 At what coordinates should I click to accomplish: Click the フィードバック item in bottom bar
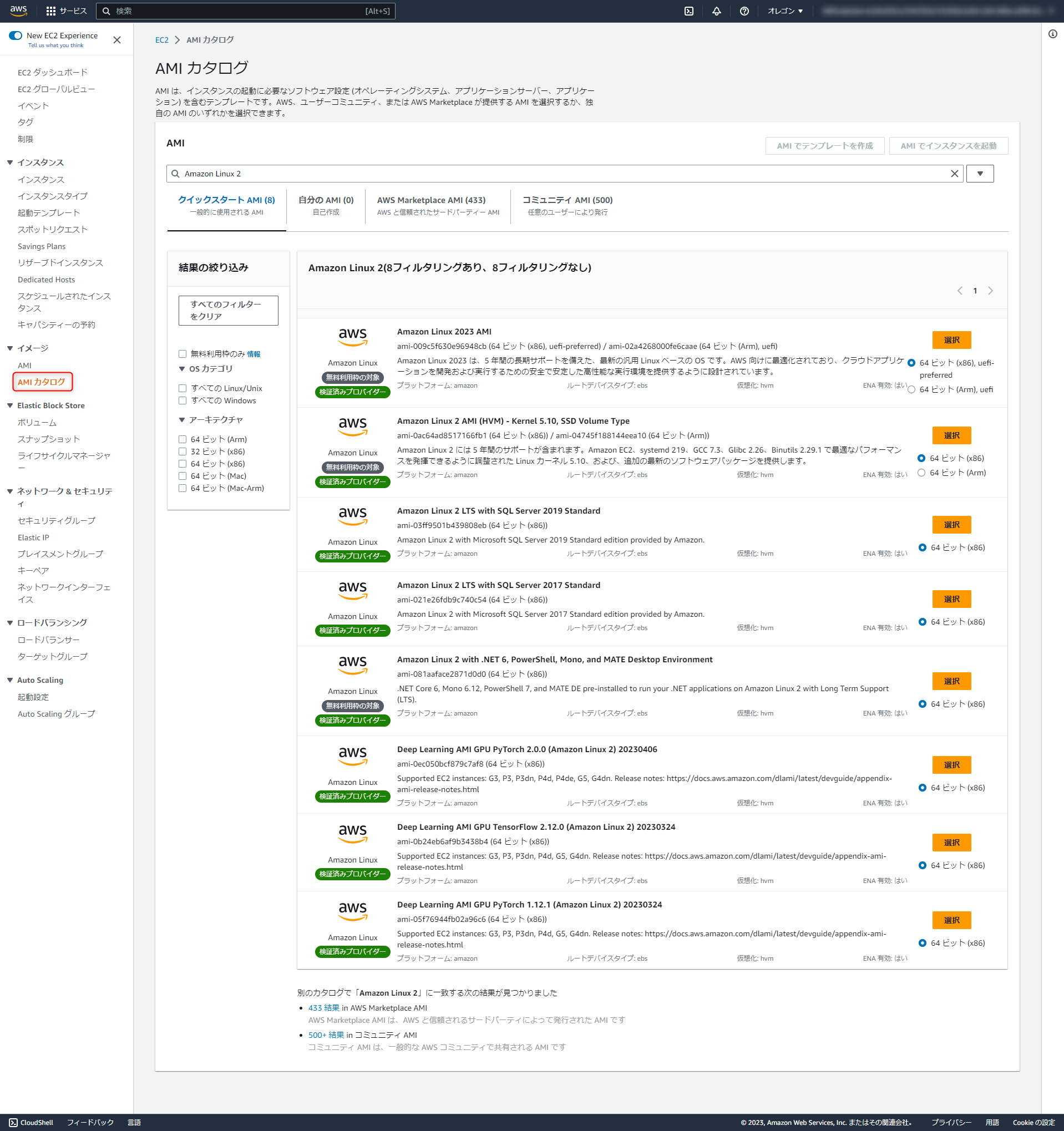(89, 1122)
